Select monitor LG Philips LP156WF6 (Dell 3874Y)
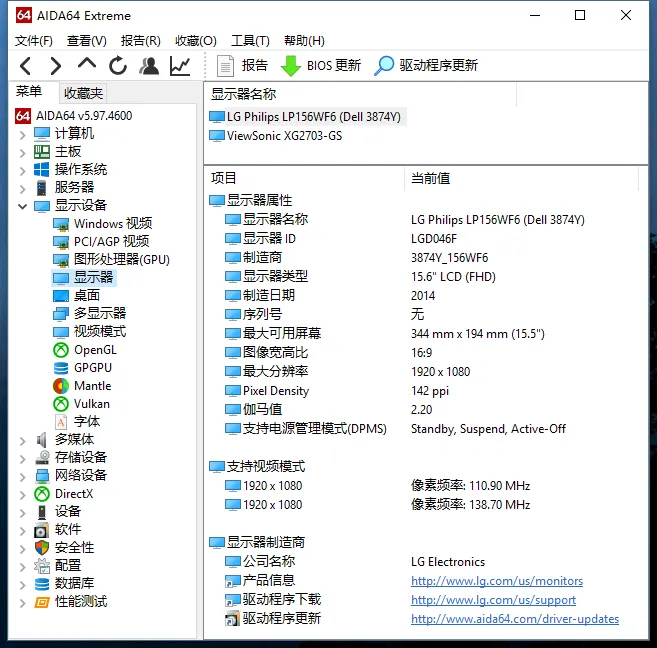 click(x=306, y=117)
